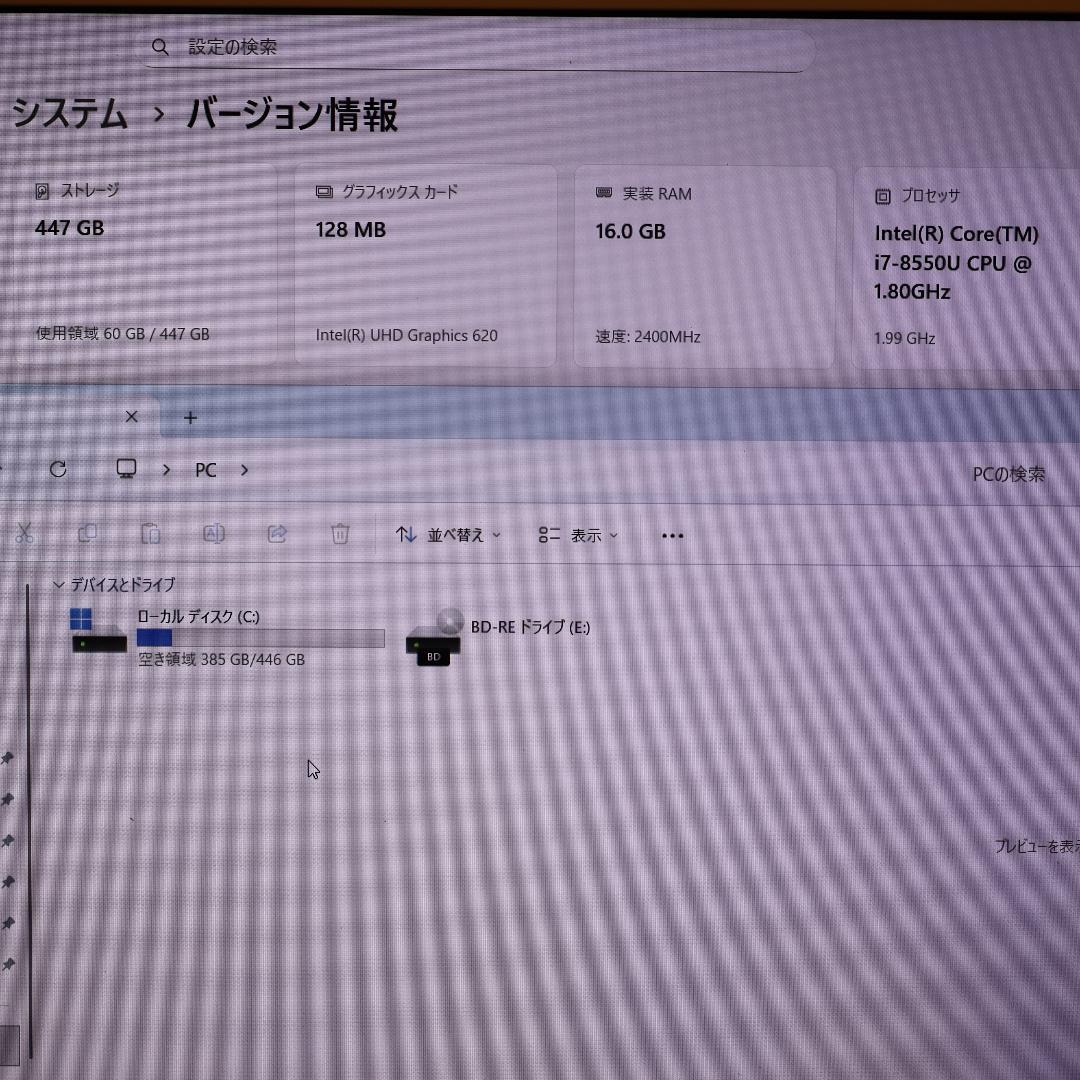Open a new Explorer tab with the plus button
Screen dimensions: 1080x1080
coord(190,417)
